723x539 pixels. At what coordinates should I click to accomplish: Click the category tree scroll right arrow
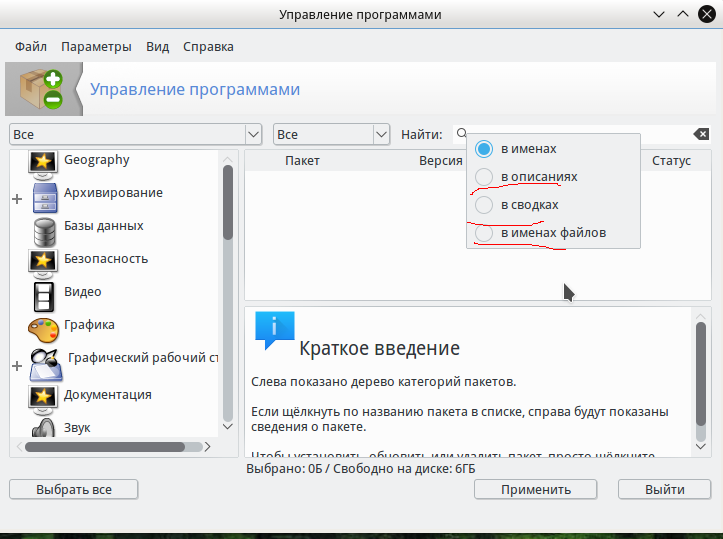[207, 446]
